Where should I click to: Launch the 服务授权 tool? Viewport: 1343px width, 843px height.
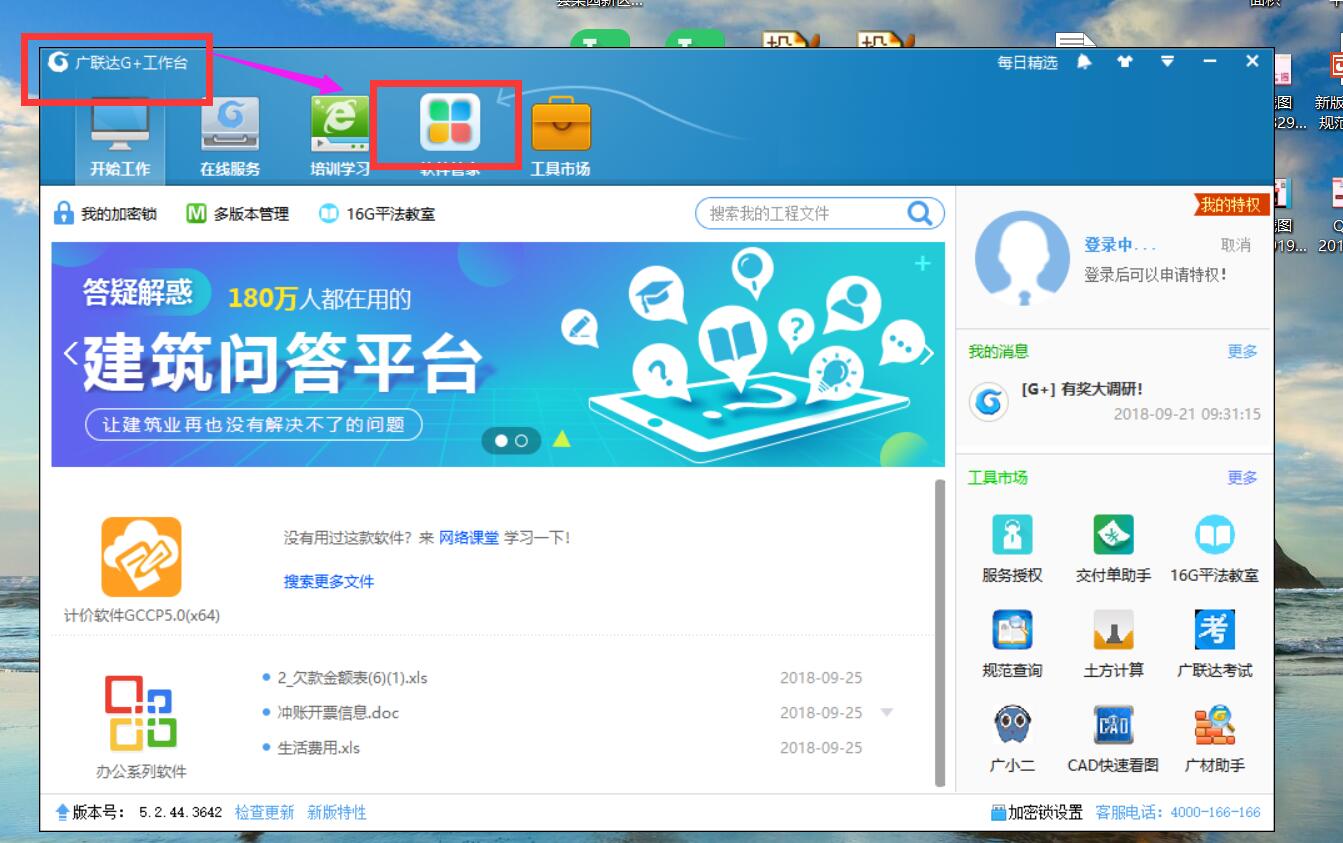pos(1012,549)
